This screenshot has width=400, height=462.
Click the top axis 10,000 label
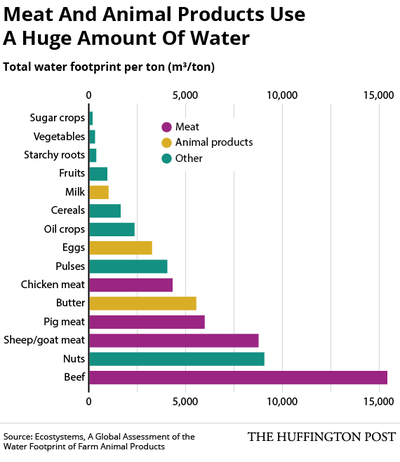(x=282, y=95)
